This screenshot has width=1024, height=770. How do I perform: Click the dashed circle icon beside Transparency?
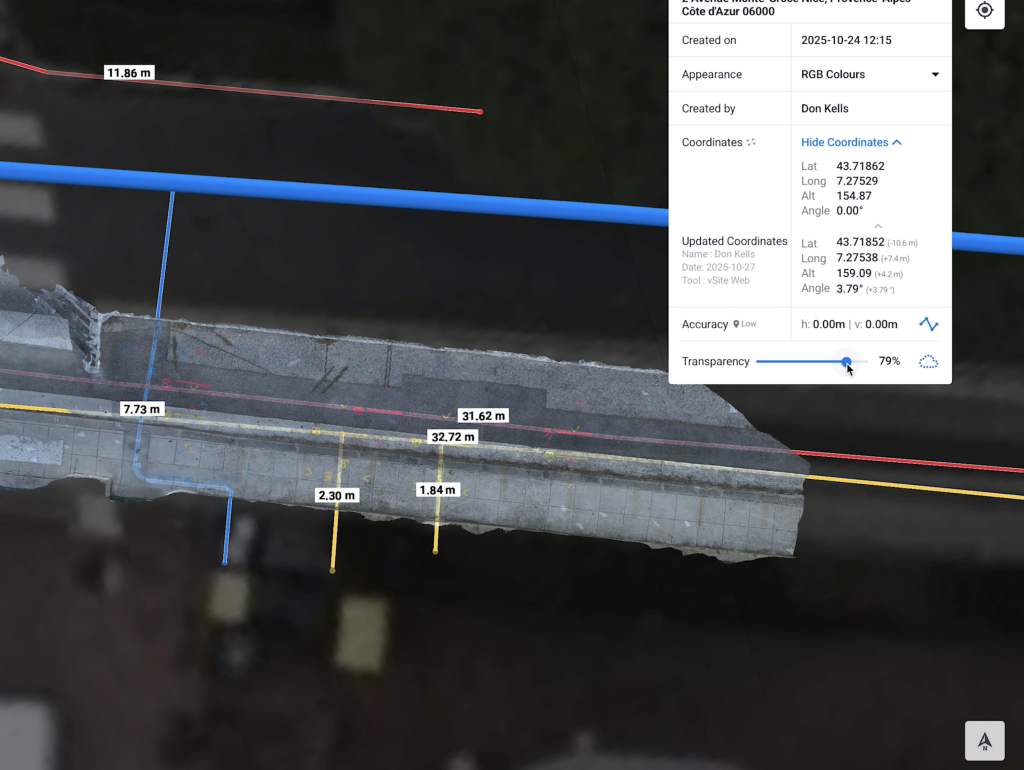coord(928,361)
